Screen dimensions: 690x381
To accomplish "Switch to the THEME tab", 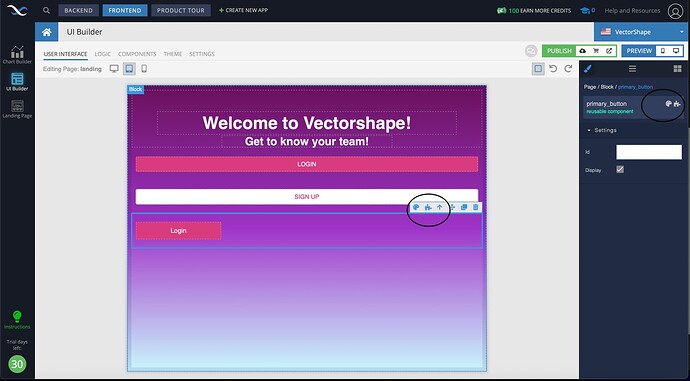I will click(172, 54).
